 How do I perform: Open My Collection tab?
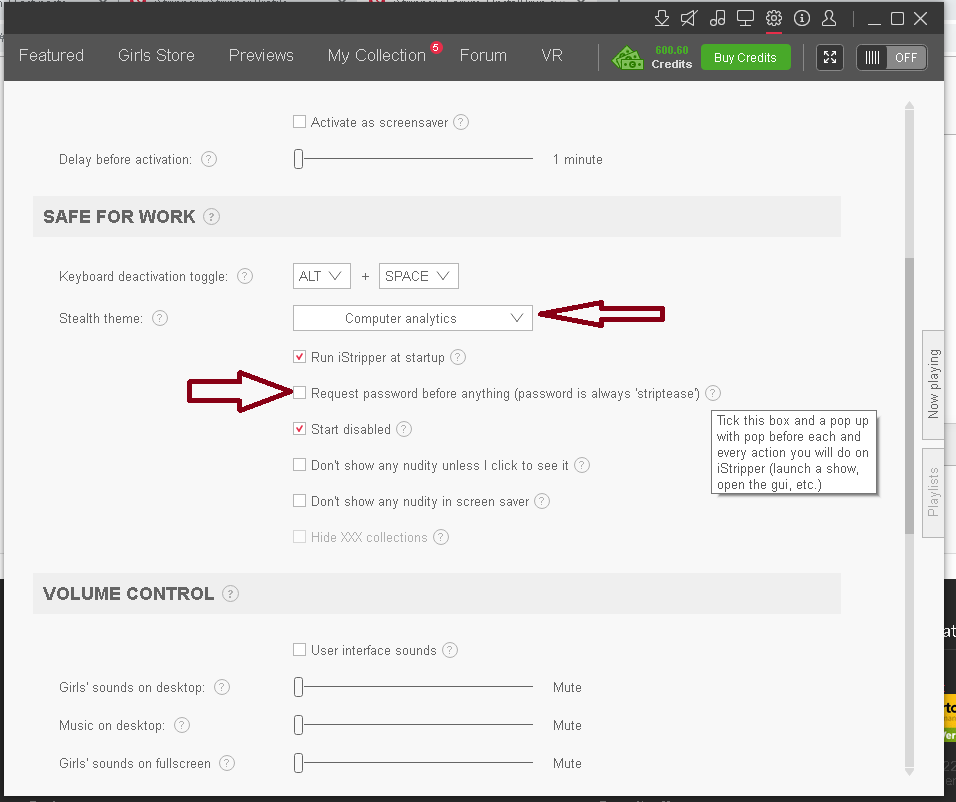[377, 55]
